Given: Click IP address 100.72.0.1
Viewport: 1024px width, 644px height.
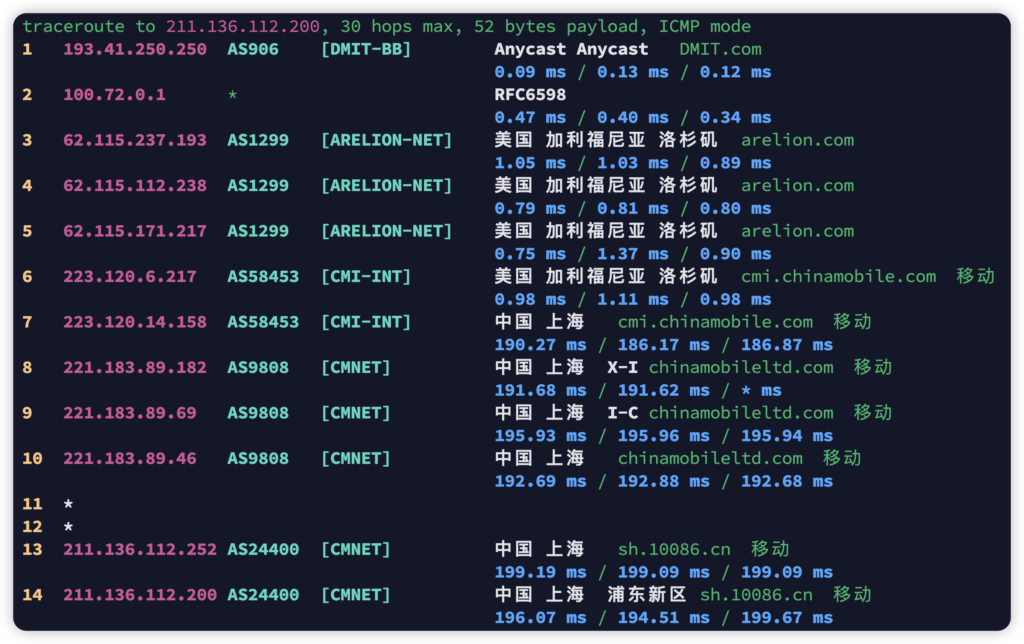Looking at the screenshot, I should [x=114, y=95].
